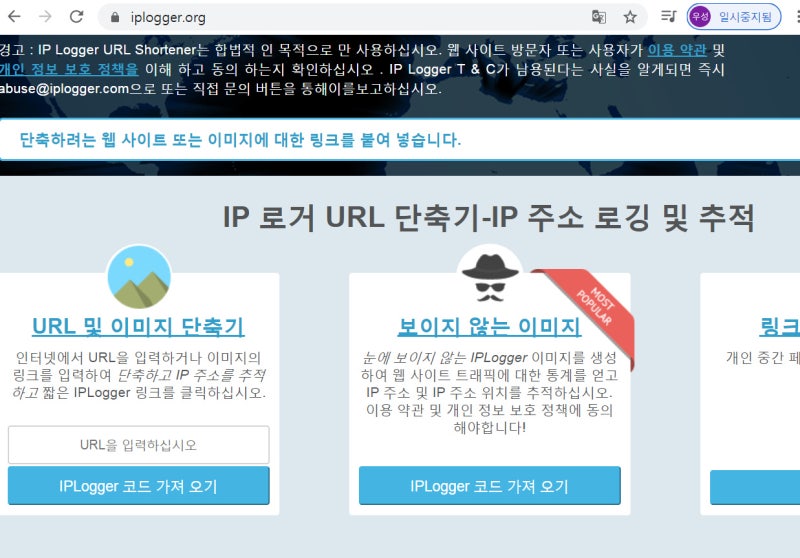Click the IP 로거 URL 단축기 page title
800x558 pixels.
(488, 218)
